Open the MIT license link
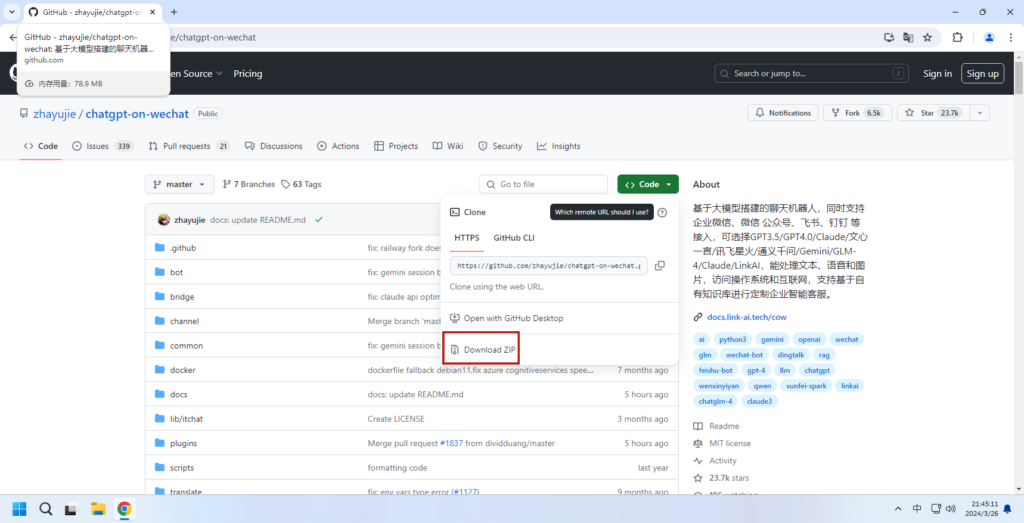This screenshot has height=523, width=1024. (722, 443)
